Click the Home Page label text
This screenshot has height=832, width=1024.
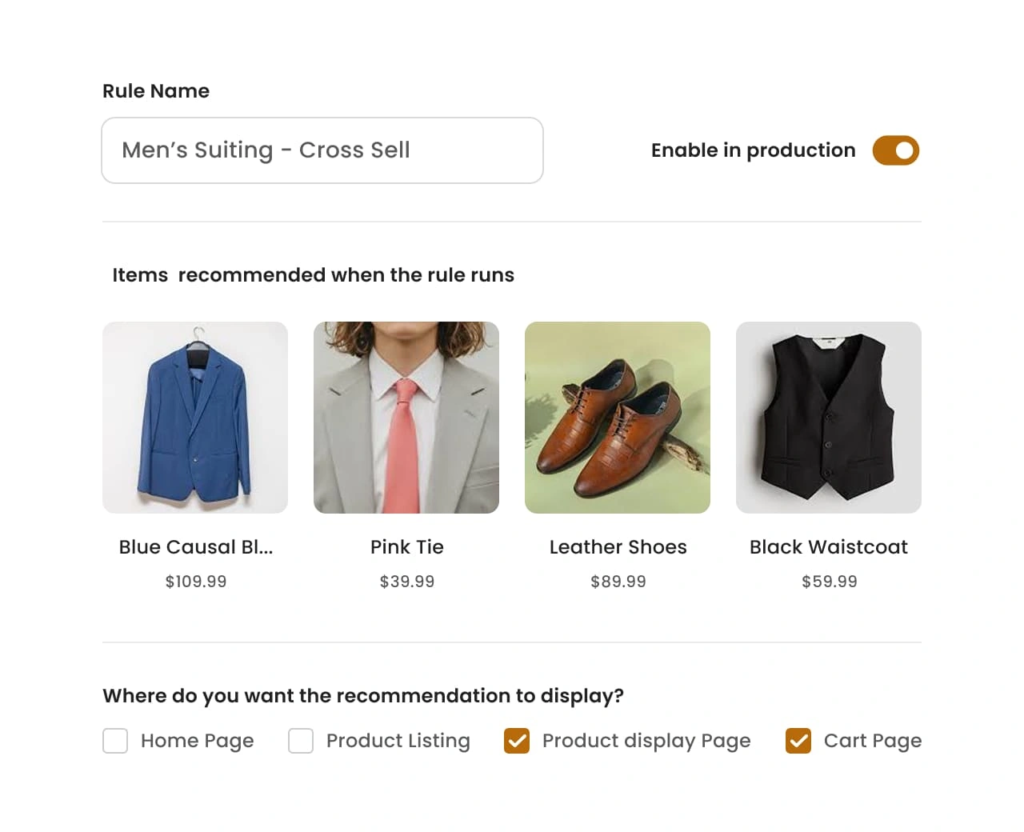[x=197, y=741]
